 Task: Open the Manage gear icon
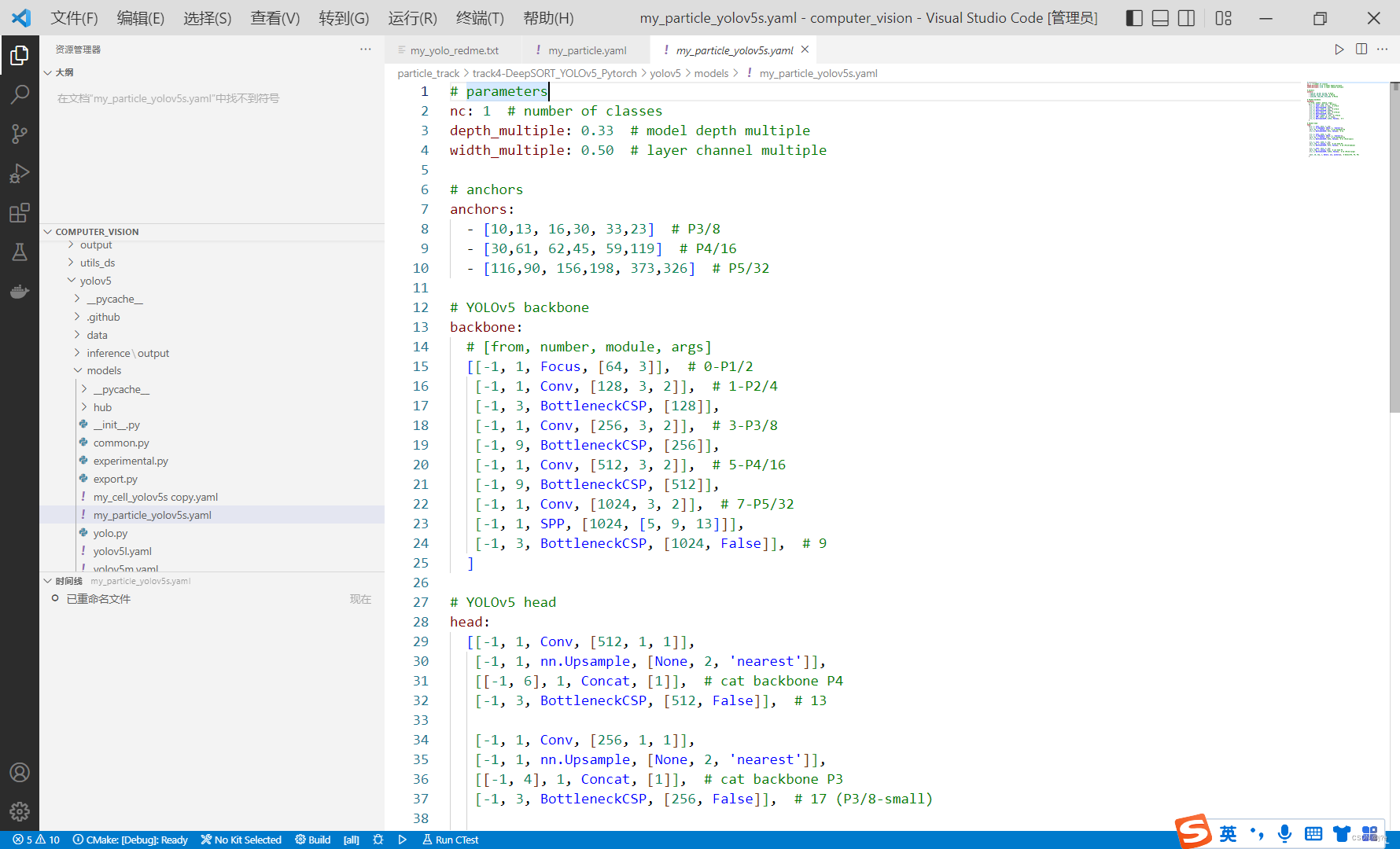[20, 811]
